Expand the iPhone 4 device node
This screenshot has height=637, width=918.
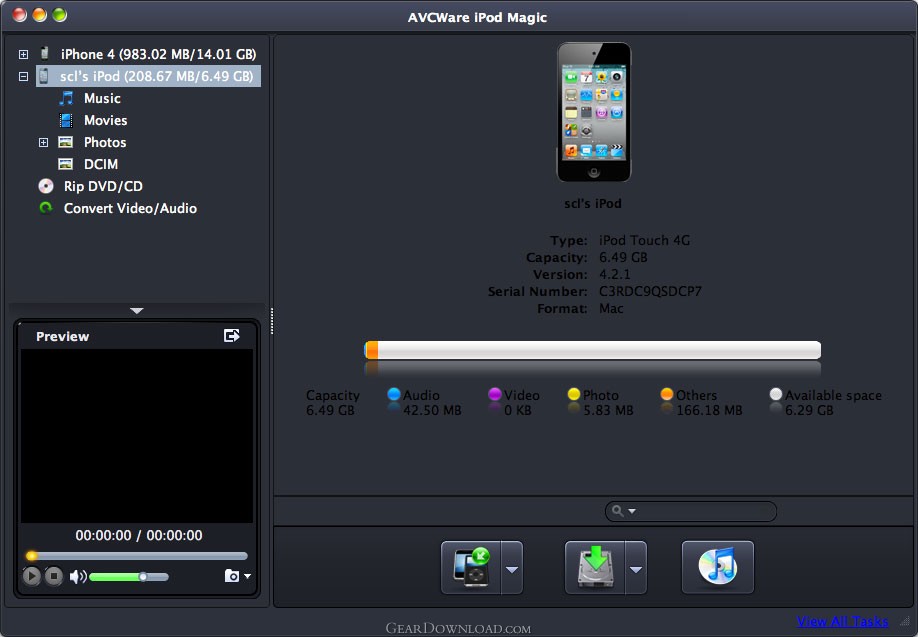[x=23, y=54]
